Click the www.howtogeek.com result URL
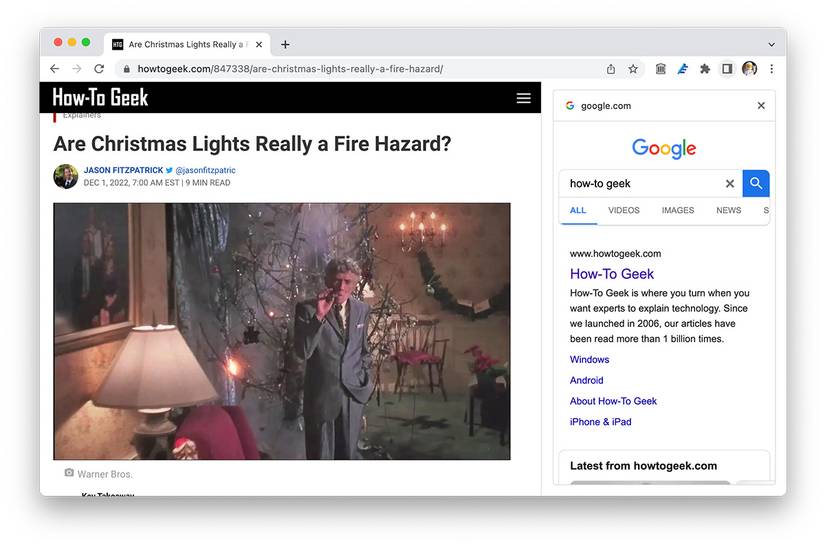Viewport: 825px width, 547px height. [616, 254]
